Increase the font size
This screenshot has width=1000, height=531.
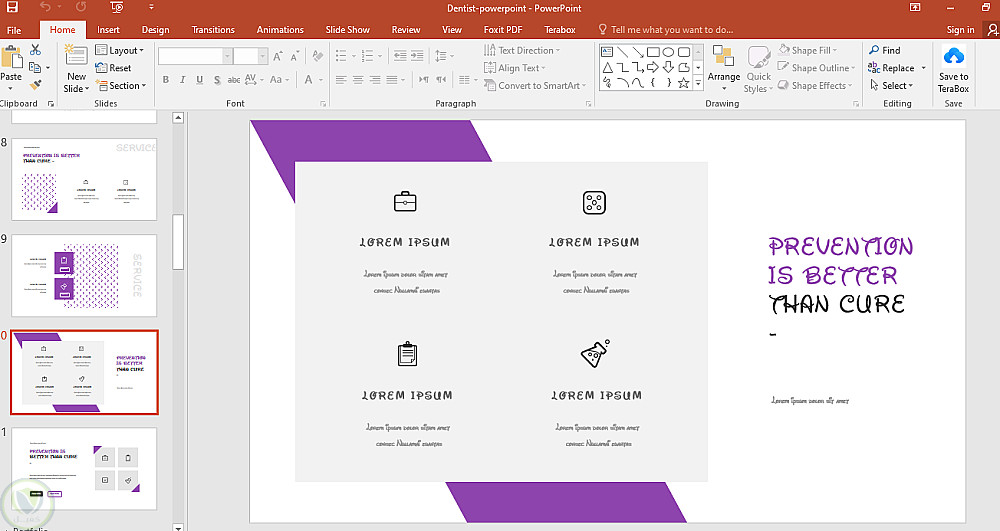[x=277, y=56]
